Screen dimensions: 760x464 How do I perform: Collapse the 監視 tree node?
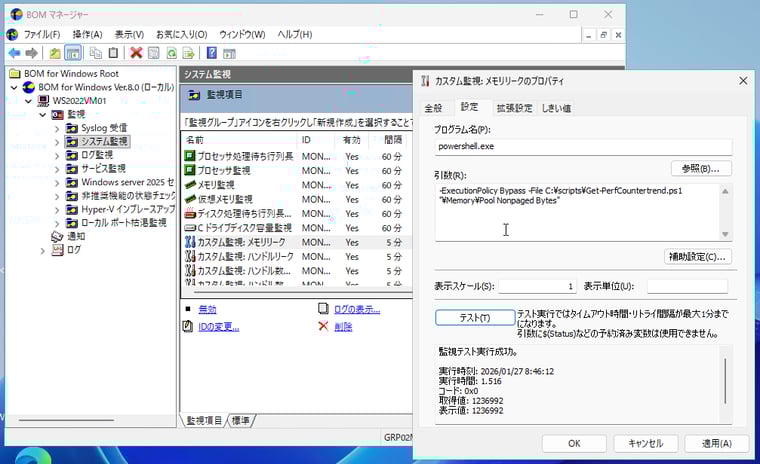click(43, 115)
